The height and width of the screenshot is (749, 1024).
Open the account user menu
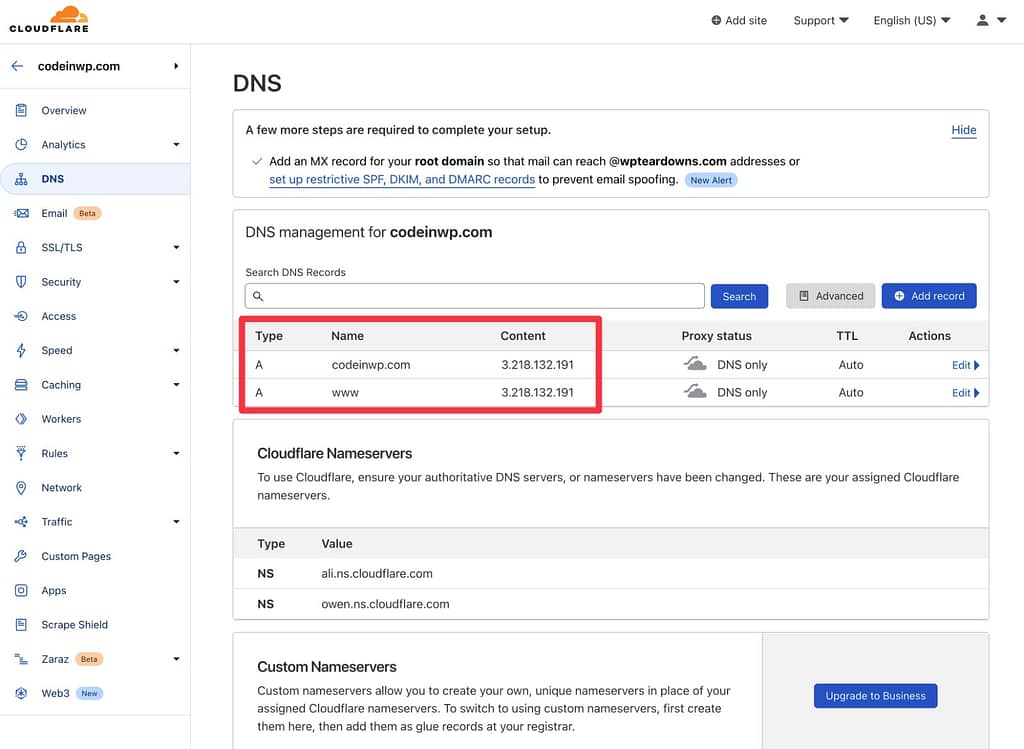[989, 19]
